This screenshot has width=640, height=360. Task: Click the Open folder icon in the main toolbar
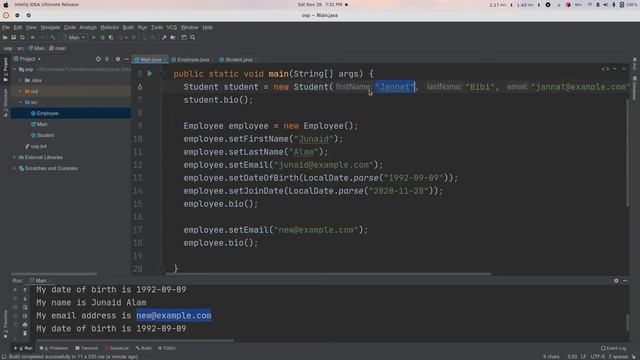pyautogui.click(x=5, y=38)
